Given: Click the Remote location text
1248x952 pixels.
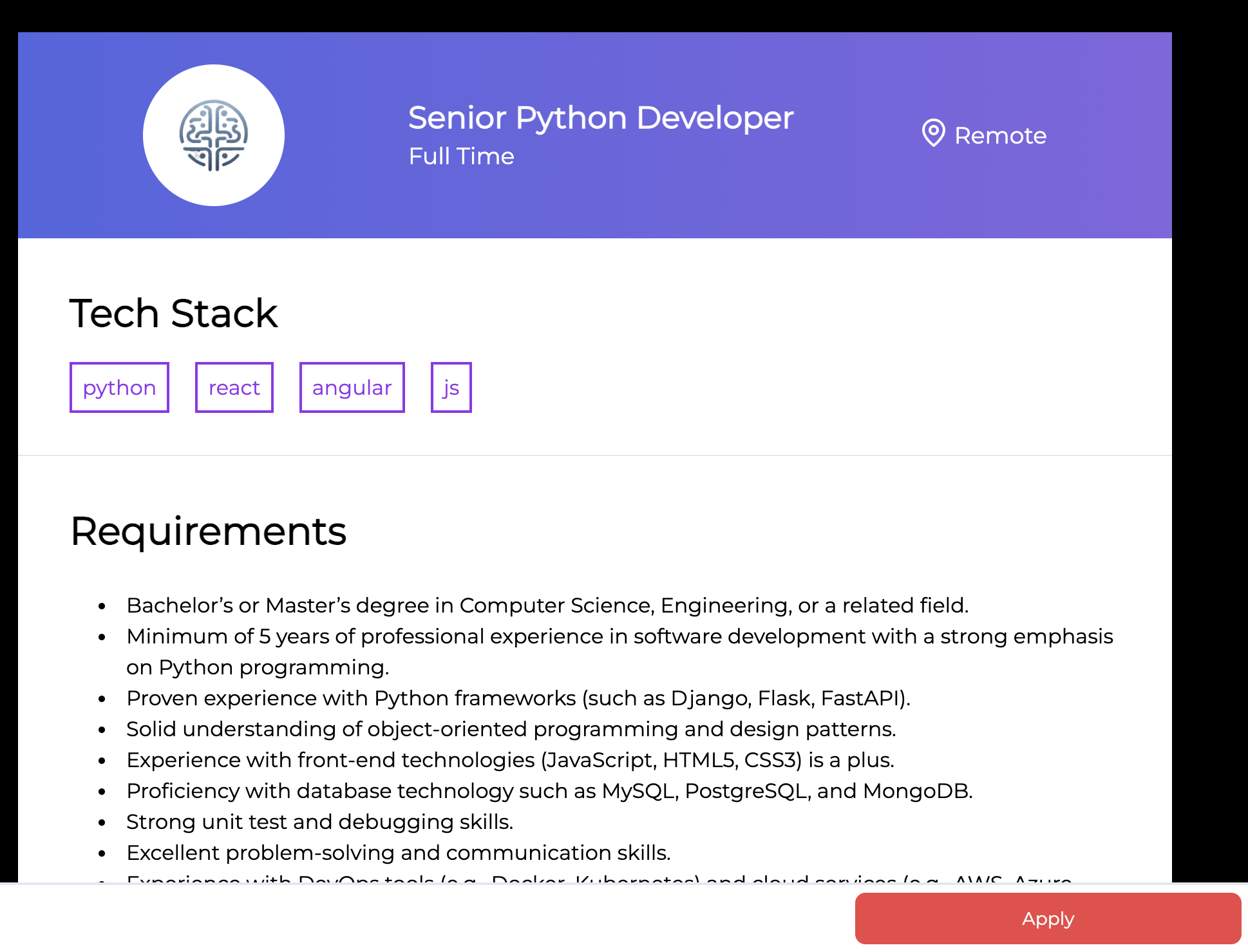Looking at the screenshot, I should tap(1000, 136).
